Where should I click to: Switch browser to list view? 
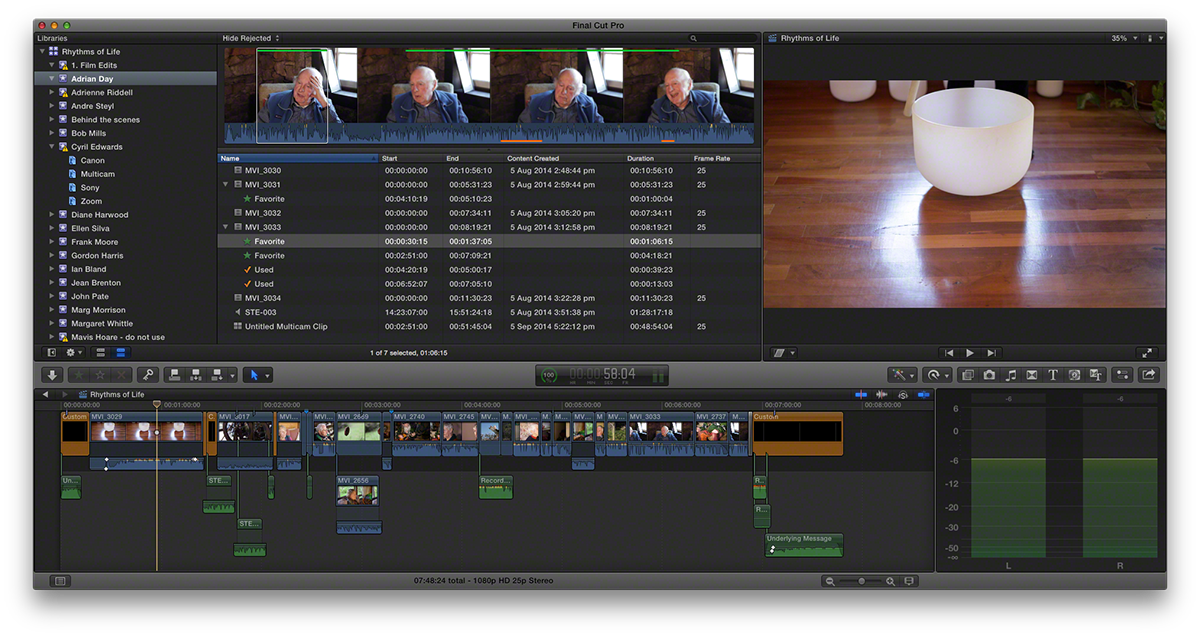click(120, 352)
